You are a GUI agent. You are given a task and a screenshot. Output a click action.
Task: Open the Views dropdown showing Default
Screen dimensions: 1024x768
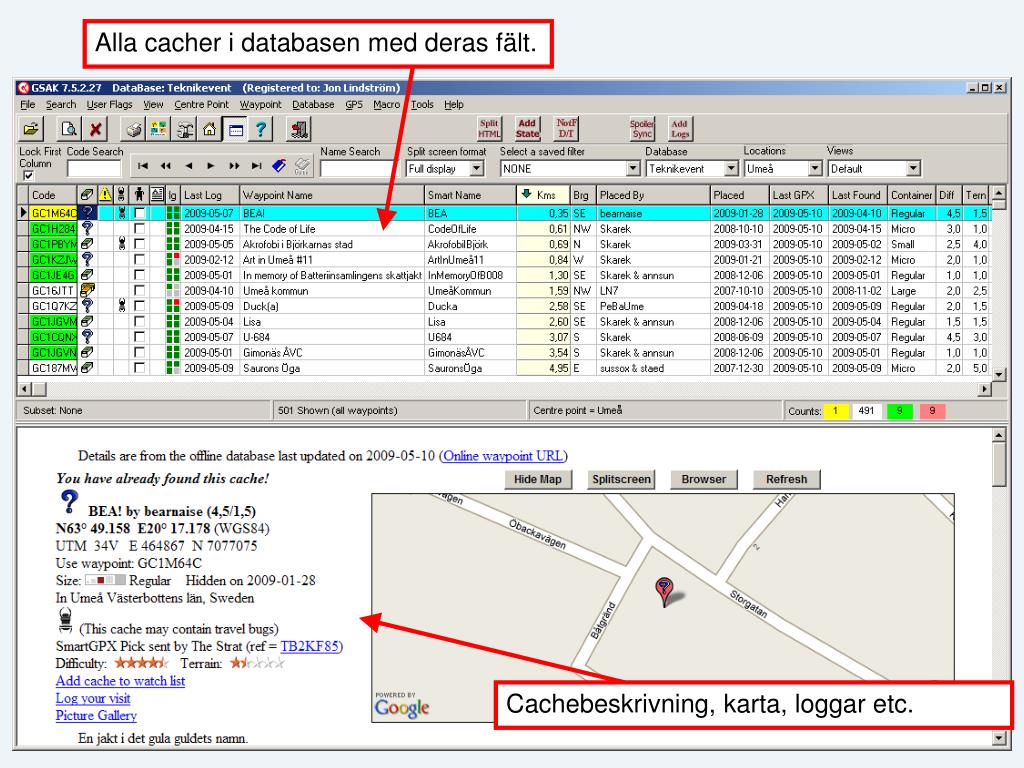click(x=914, y=168)
